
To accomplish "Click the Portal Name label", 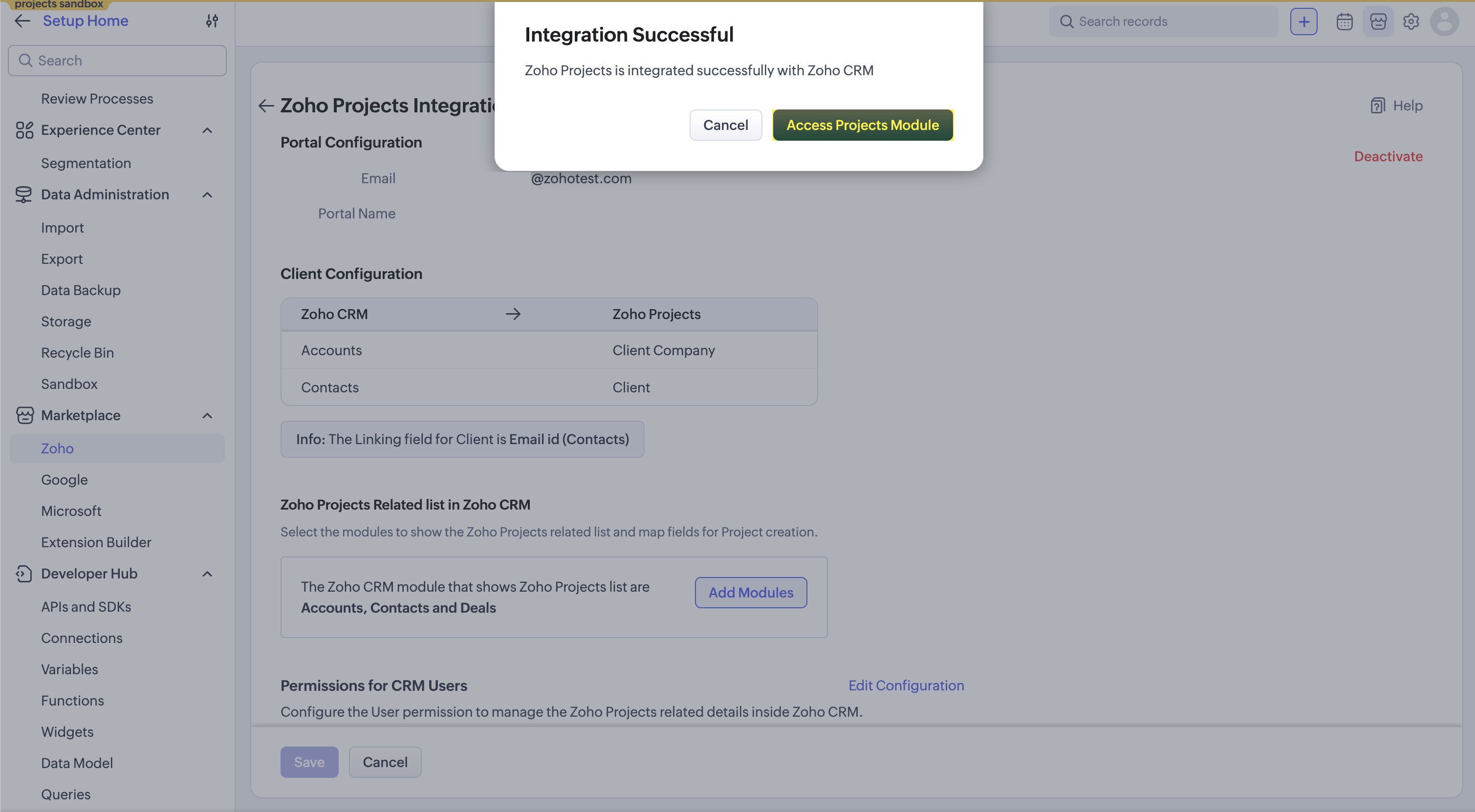I will [357, 214].
